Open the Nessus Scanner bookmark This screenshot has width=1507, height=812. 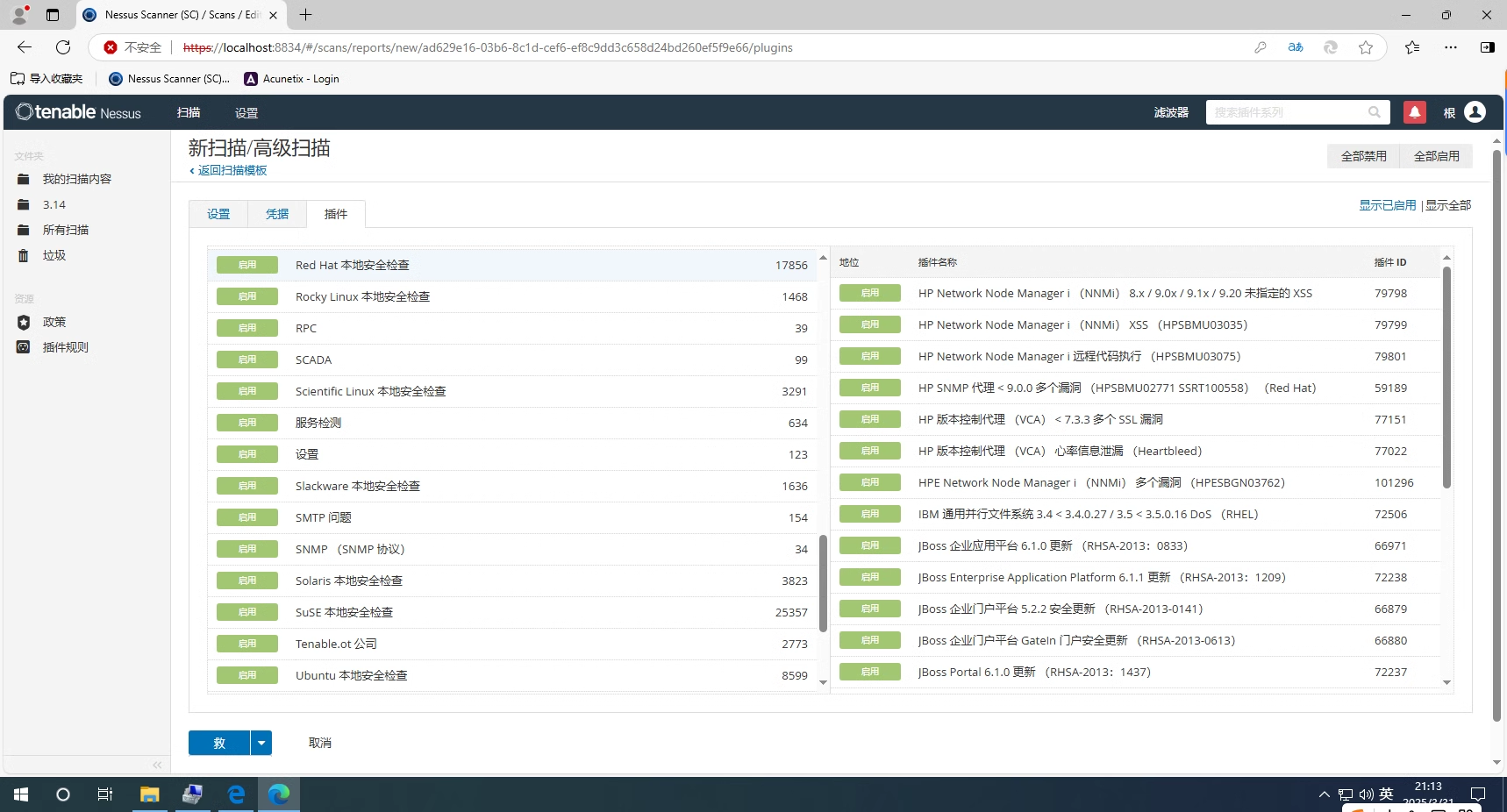point(169,79)
